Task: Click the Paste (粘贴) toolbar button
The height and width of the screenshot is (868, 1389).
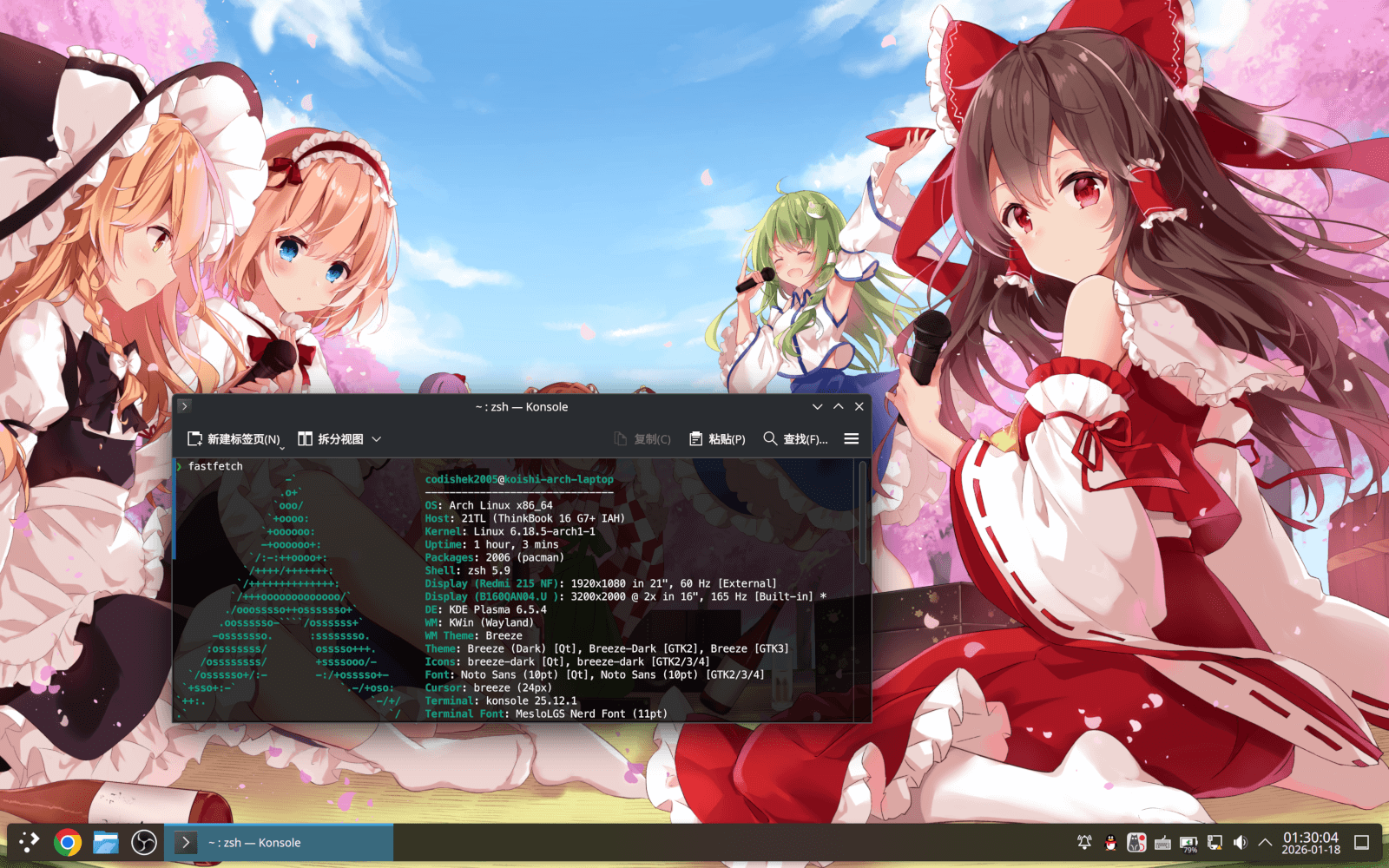Action: click(717, 439)
